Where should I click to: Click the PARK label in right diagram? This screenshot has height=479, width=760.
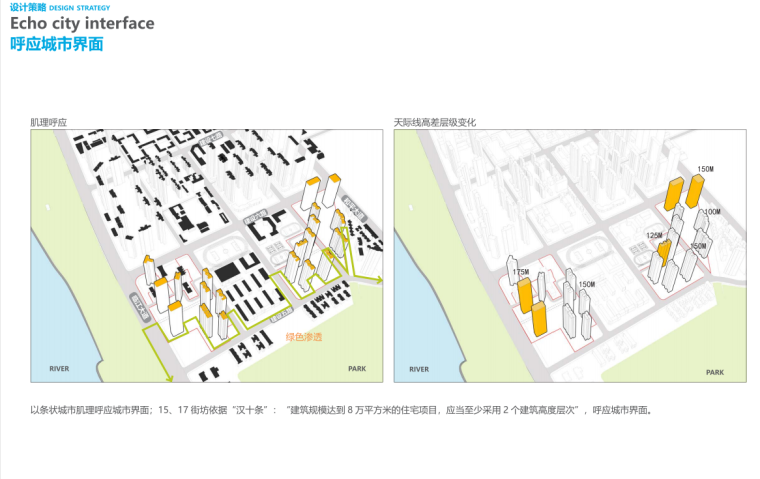pos(714,371)
